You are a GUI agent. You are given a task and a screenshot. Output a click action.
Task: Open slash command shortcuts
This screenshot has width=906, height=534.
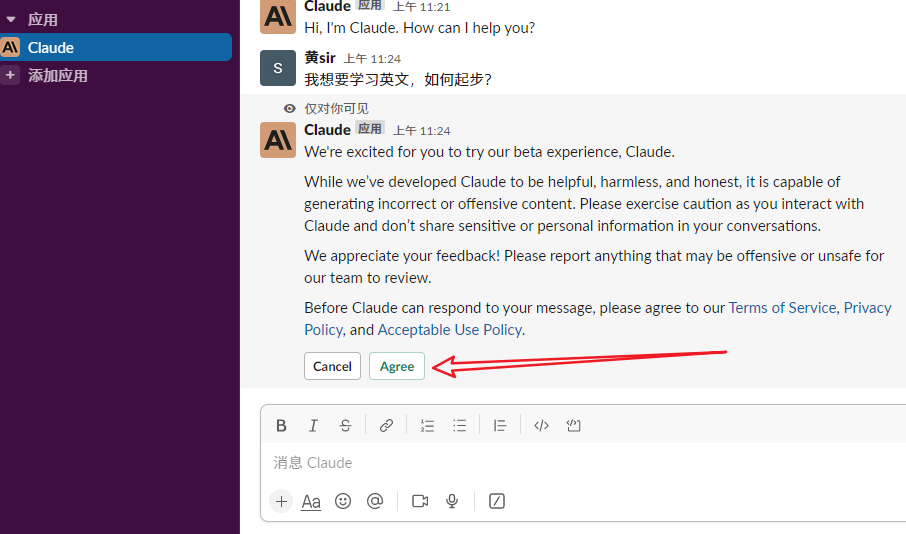coord(497,501)
